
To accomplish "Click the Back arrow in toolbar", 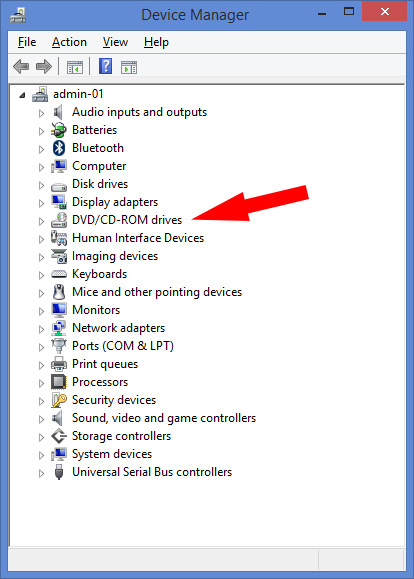I will (x=21, y=67).
